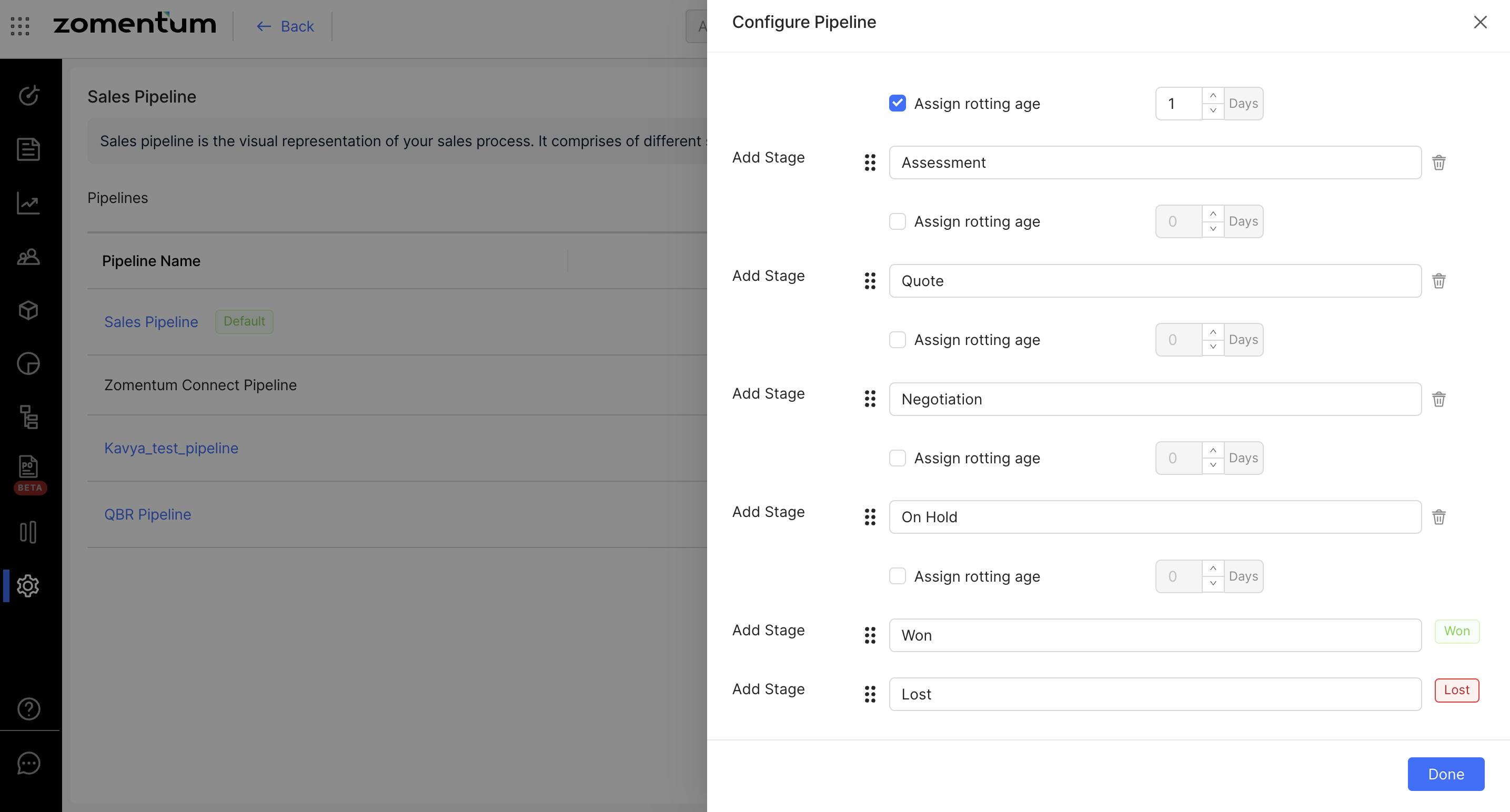Add Stage above the Won stage

(x=768, y=630)
